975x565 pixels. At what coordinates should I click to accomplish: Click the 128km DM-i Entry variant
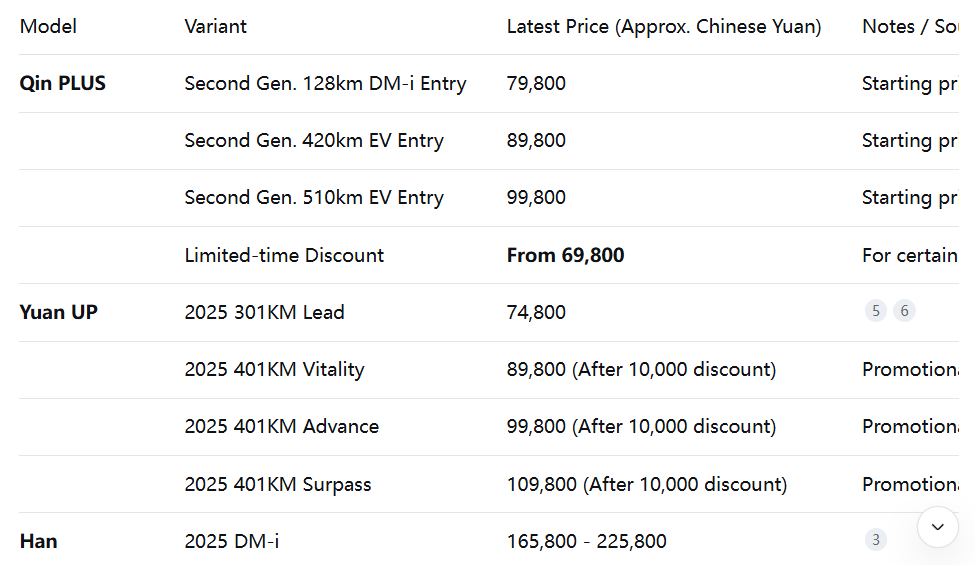(325, 83)
